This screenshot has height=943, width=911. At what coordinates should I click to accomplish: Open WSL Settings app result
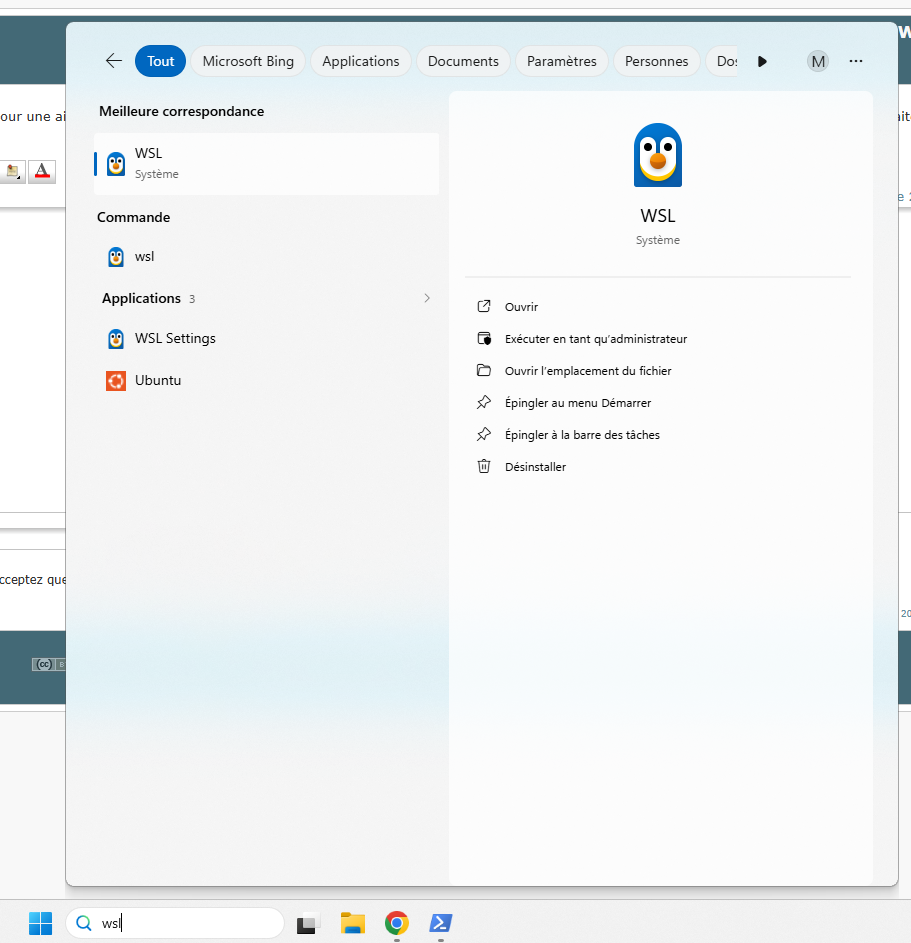[x=266, y=339]
